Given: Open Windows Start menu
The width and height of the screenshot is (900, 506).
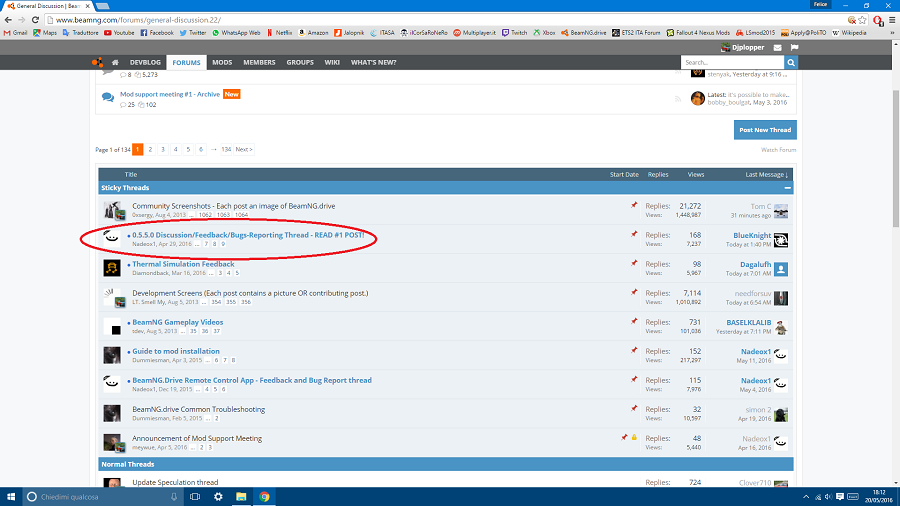Looking at the screenshot, I should [10, 497].
